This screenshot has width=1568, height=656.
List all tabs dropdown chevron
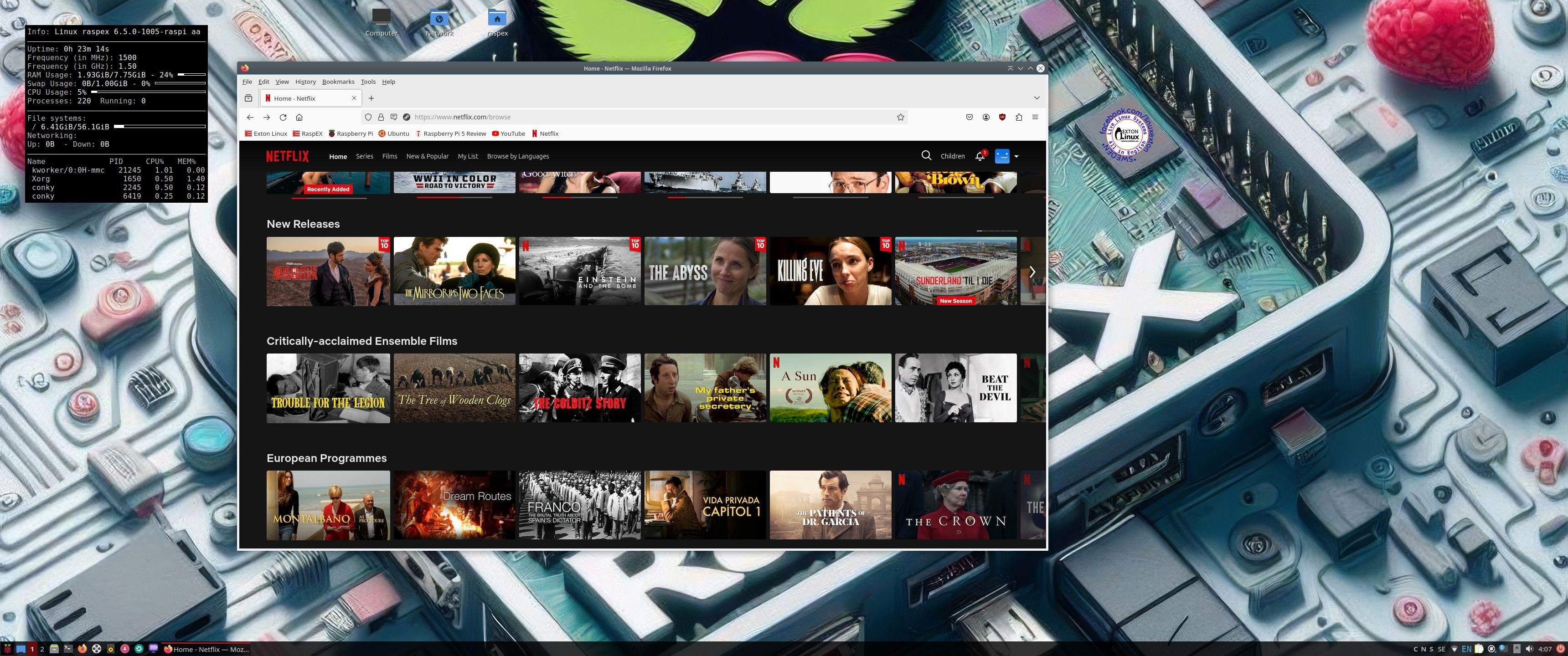pos(1036,98)
